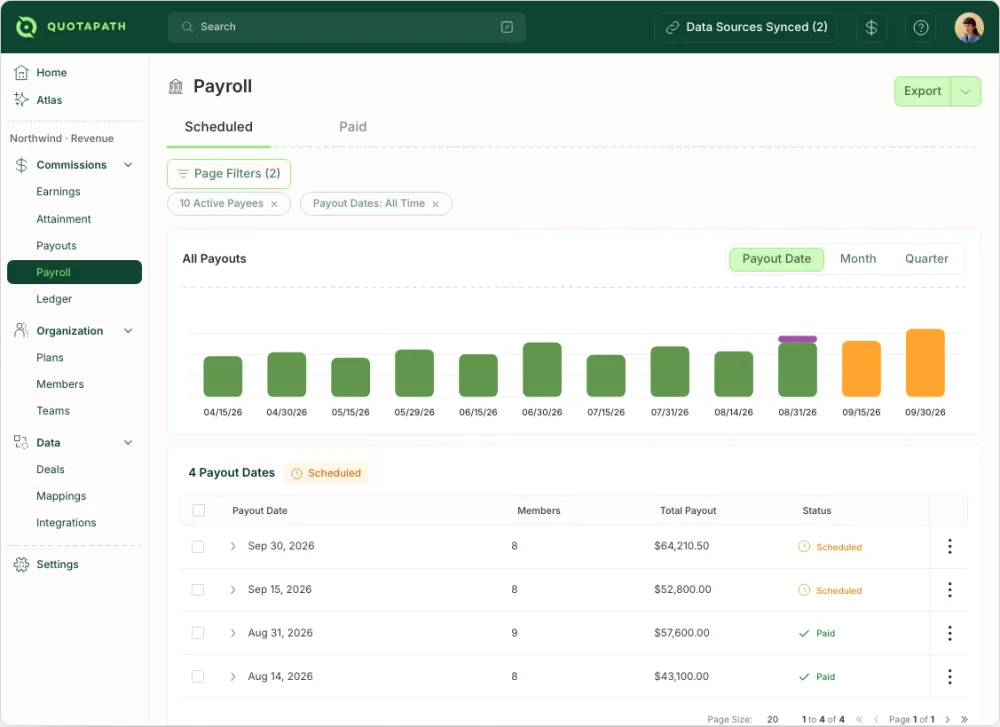Click the Data section icon

pyautogui.click(x=21, y=442)
